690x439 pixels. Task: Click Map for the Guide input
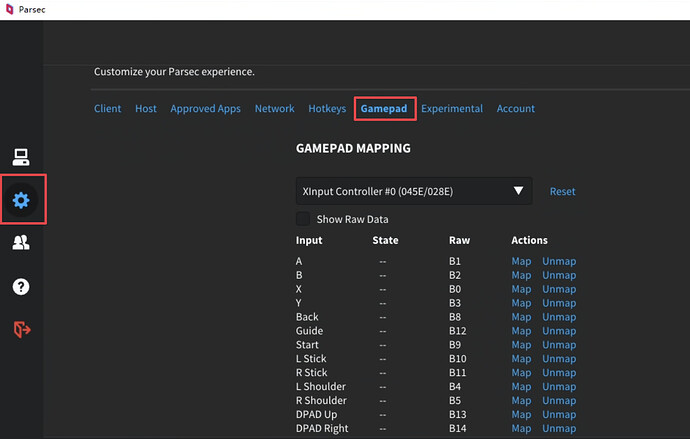coord(521,331)
